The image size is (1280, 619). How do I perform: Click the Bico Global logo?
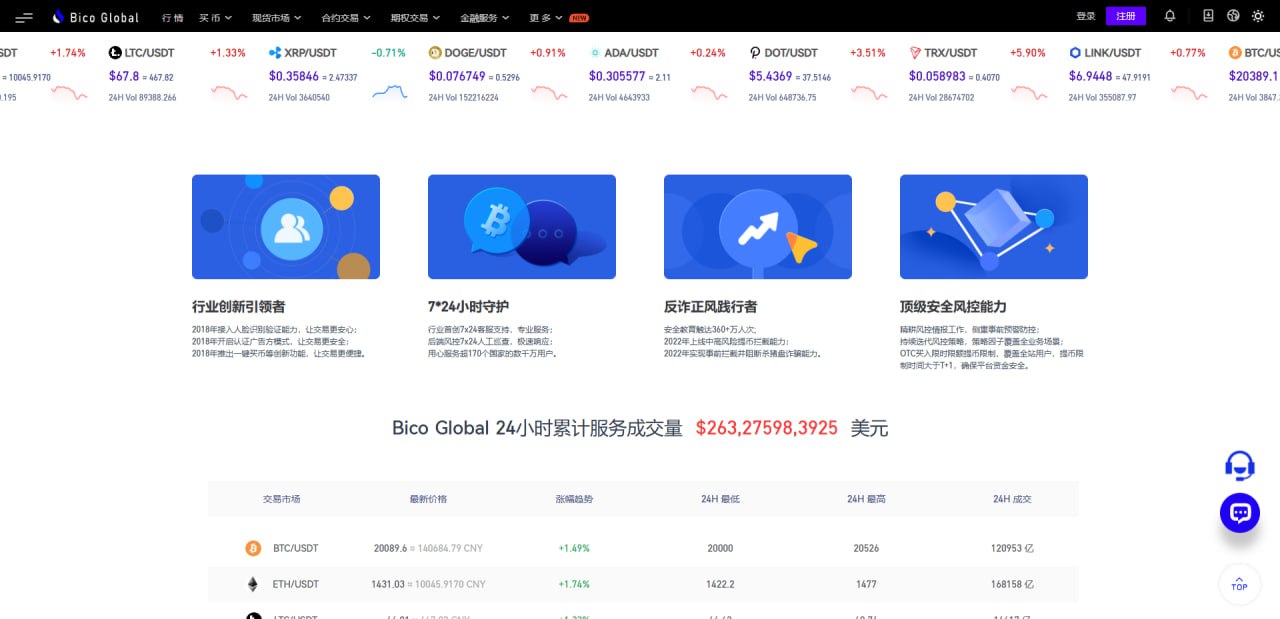click(x=96, y=17)
